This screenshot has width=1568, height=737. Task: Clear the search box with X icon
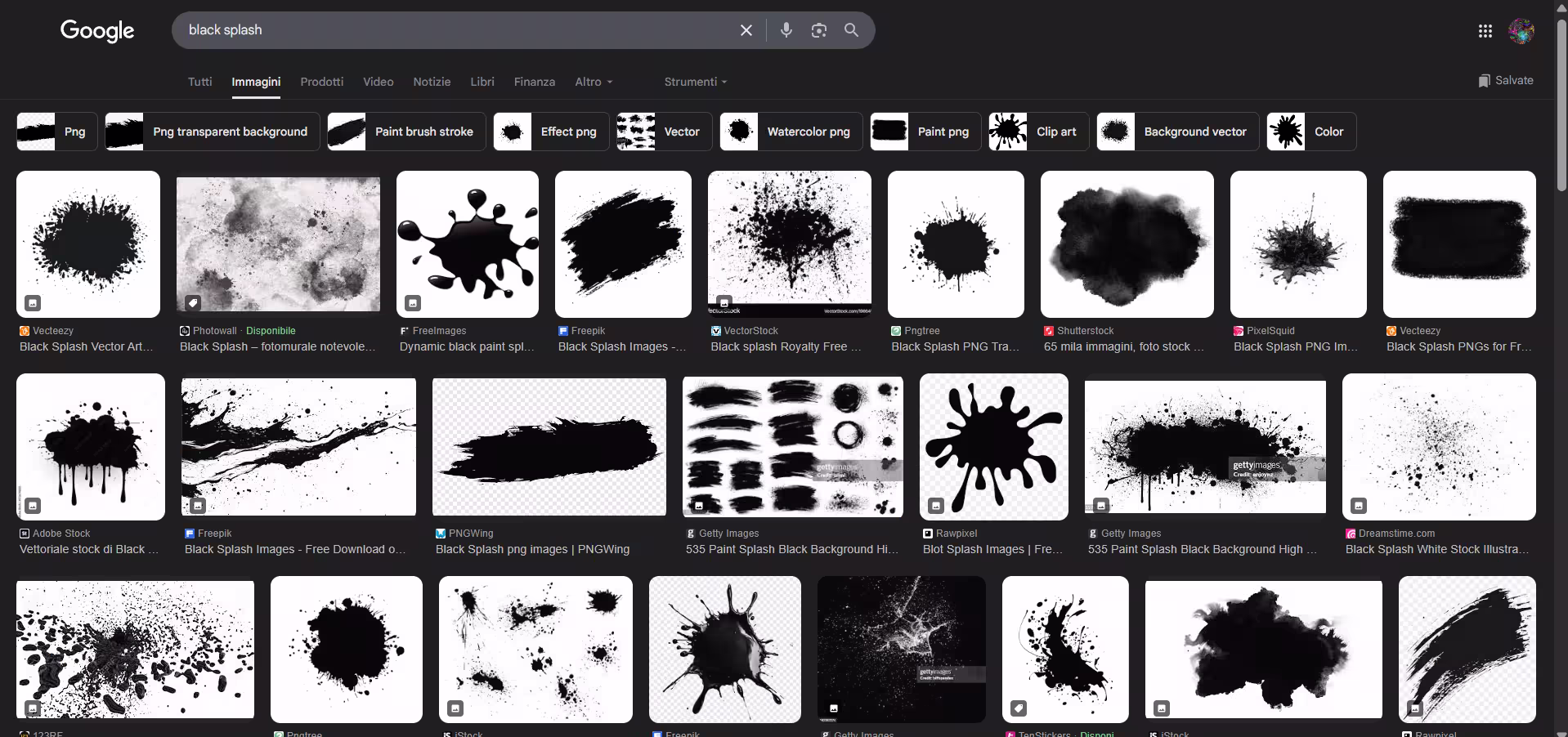(x=746, y=30)
